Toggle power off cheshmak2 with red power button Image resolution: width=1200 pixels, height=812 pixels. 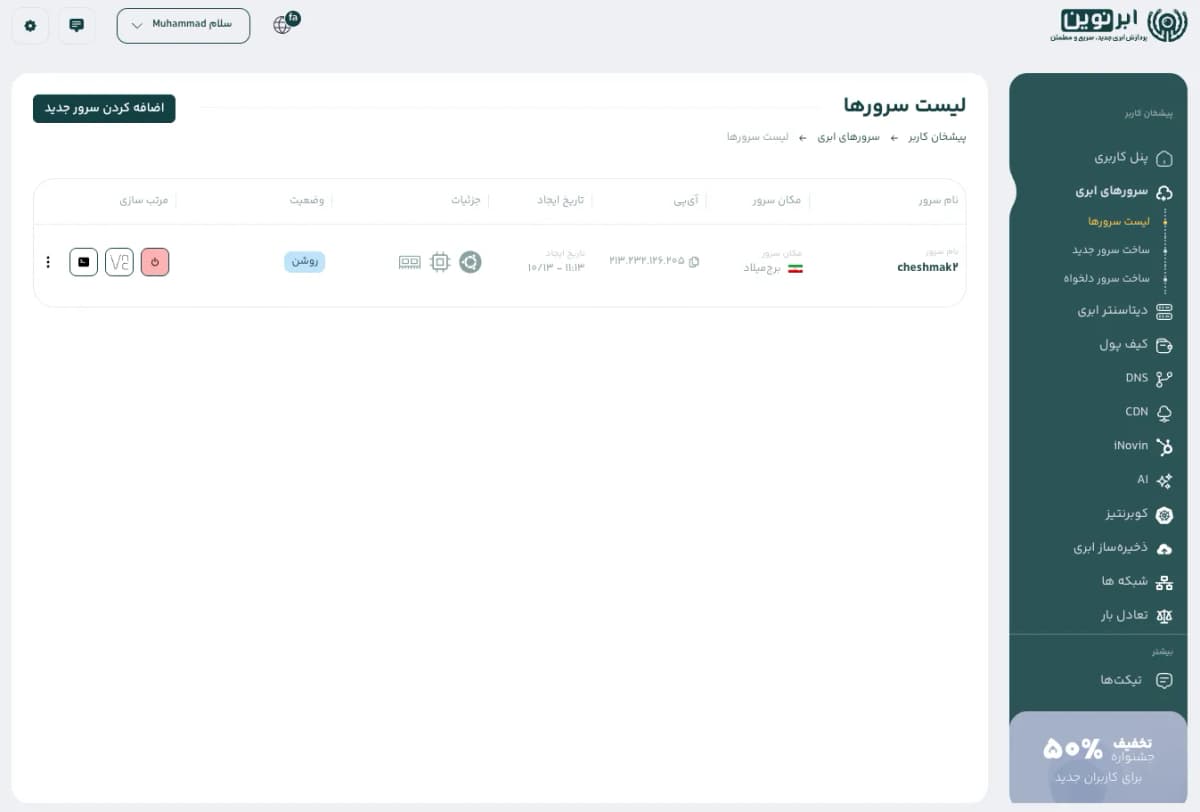(155, 262)
